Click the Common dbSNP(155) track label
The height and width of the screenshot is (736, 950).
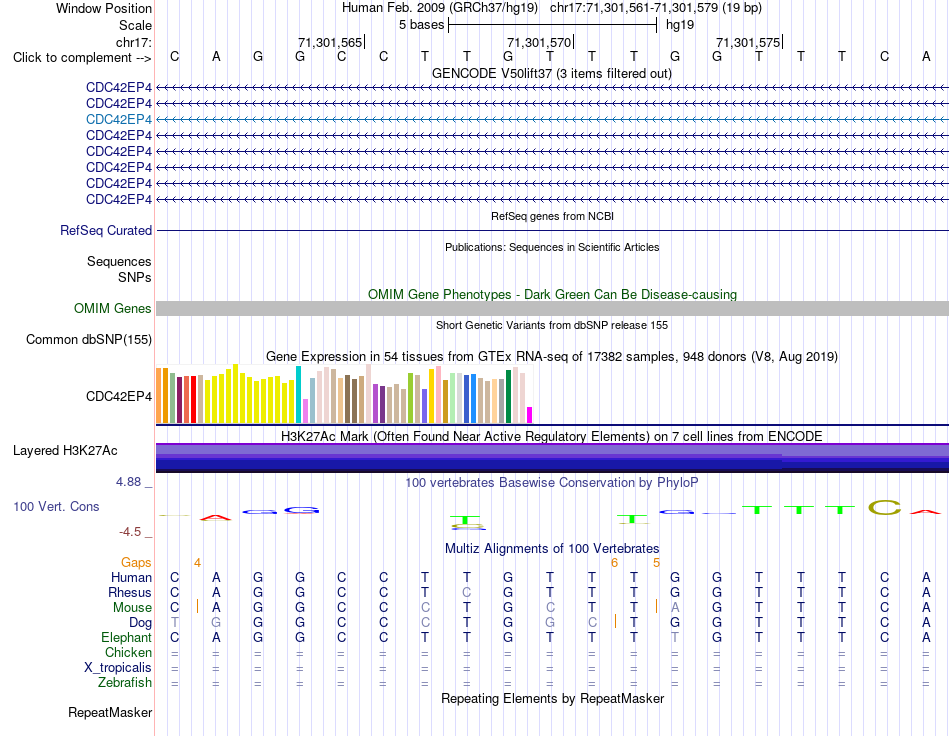point(89,339)
